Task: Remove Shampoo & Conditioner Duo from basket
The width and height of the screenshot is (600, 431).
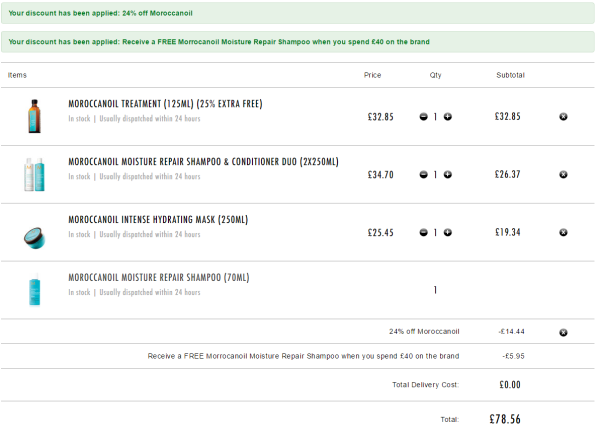Action: click(563, 175)
